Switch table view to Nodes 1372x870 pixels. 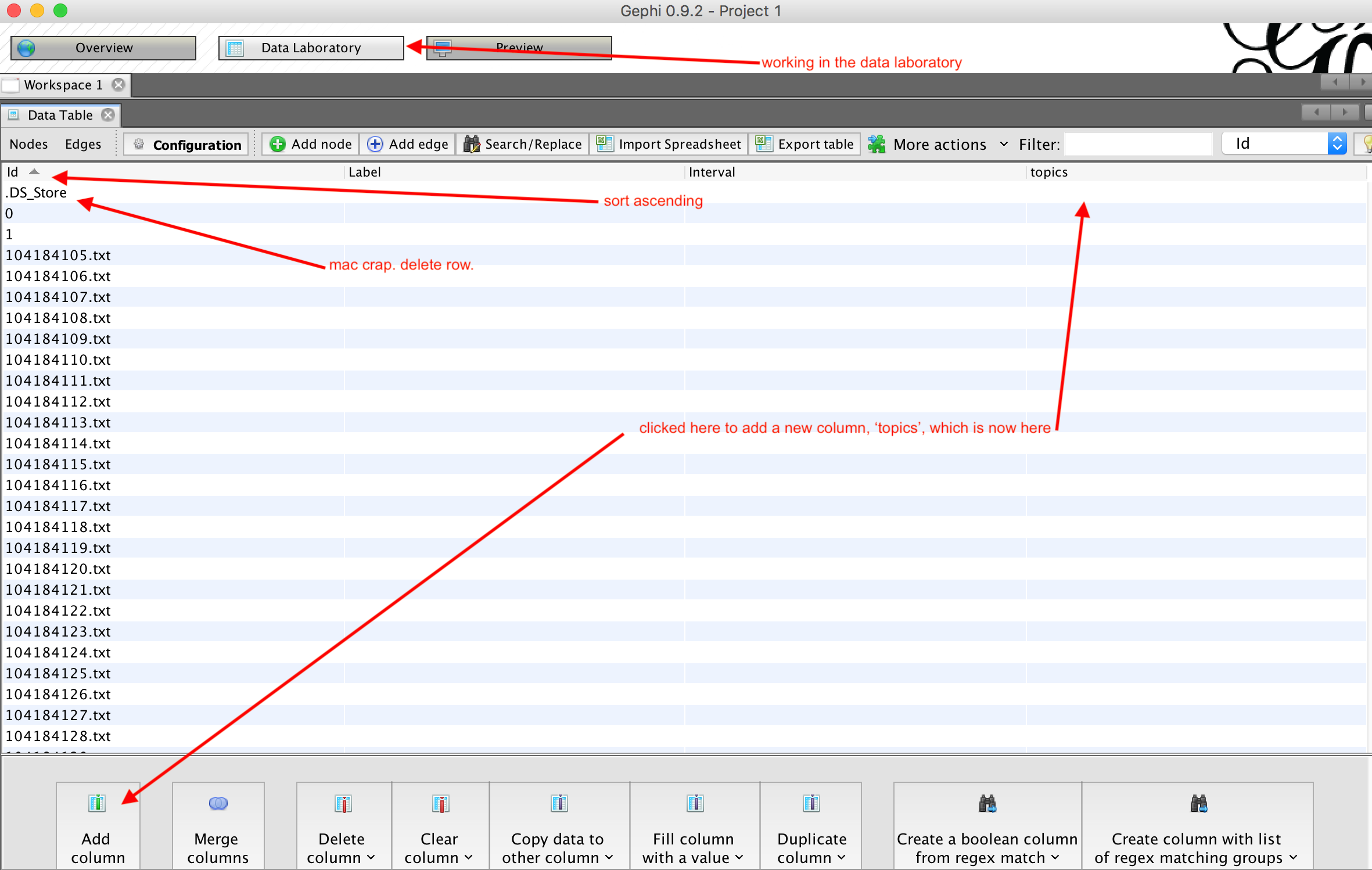click(x=28, y=144)
